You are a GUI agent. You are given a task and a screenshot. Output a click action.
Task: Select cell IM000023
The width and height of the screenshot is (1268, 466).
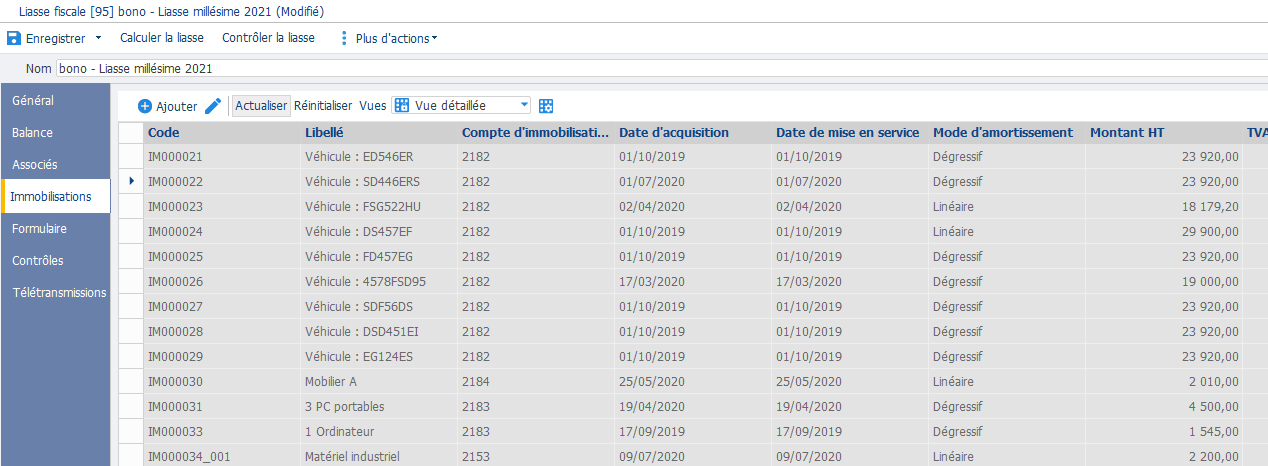(x=222, y=206)
